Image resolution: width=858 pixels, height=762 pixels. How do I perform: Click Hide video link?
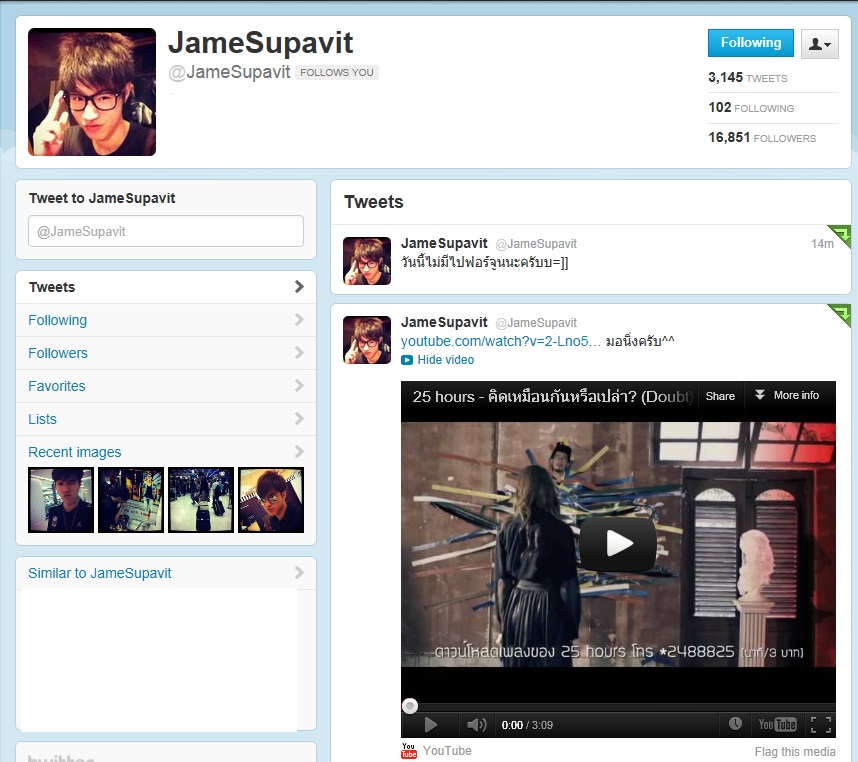[x=445, y=360]
